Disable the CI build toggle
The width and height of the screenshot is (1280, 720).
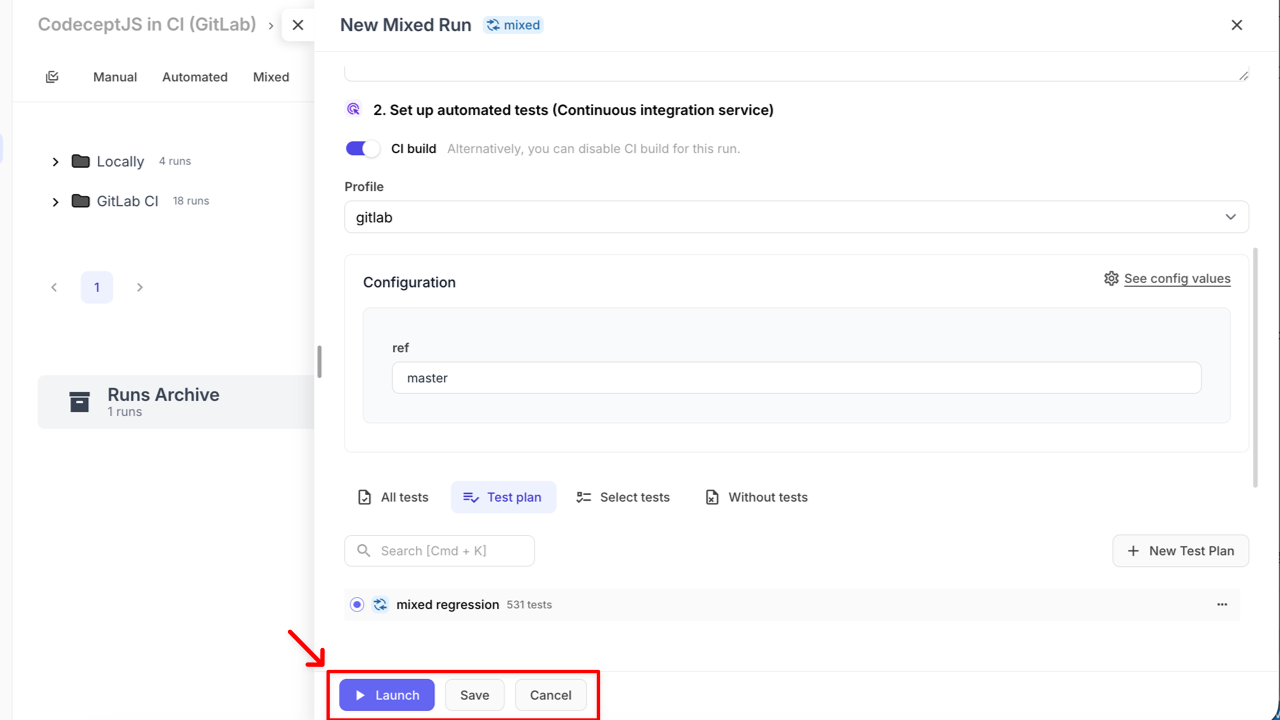point(362,149)
